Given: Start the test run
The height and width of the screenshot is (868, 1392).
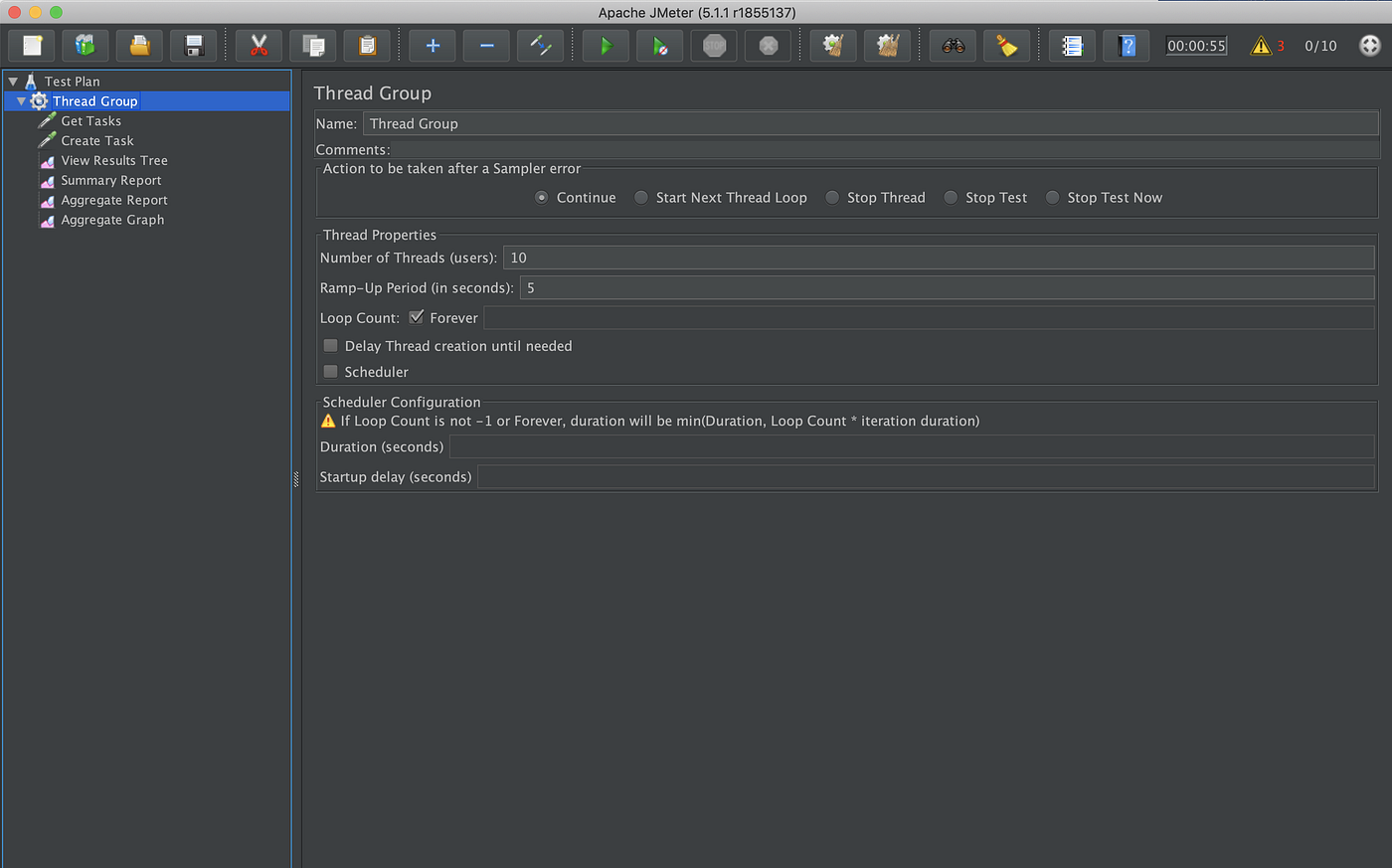Looking at the screenshot, I should point(605,45).
